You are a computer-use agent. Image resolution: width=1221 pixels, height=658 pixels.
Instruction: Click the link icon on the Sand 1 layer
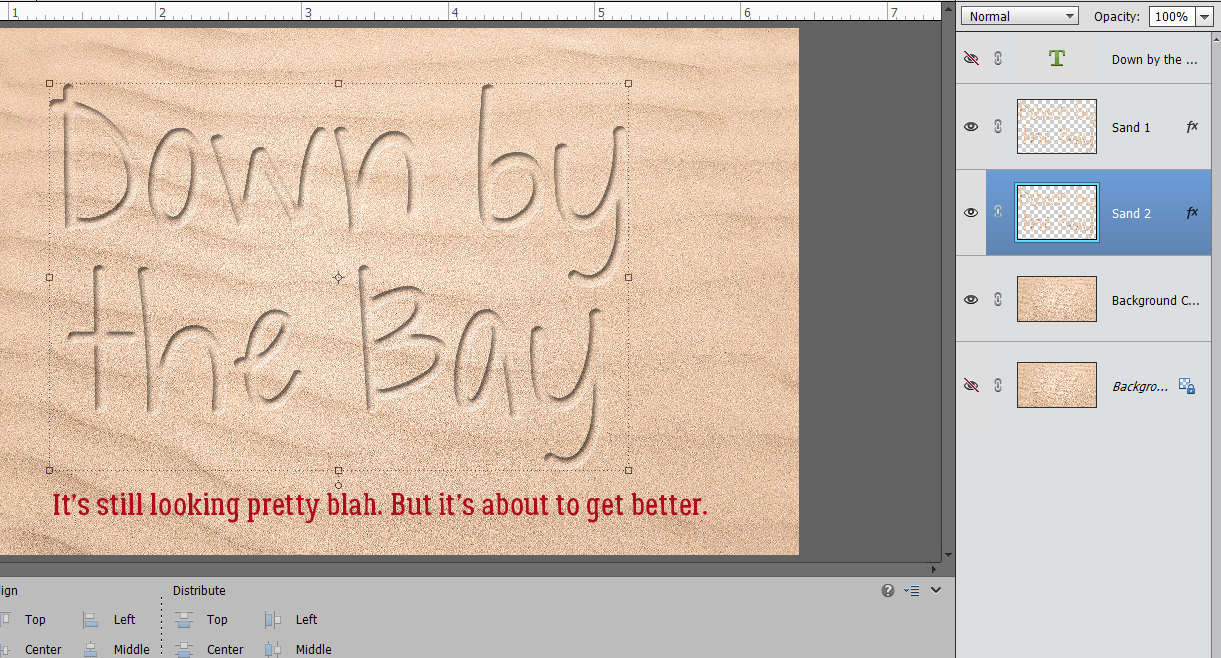click(997, 127)
